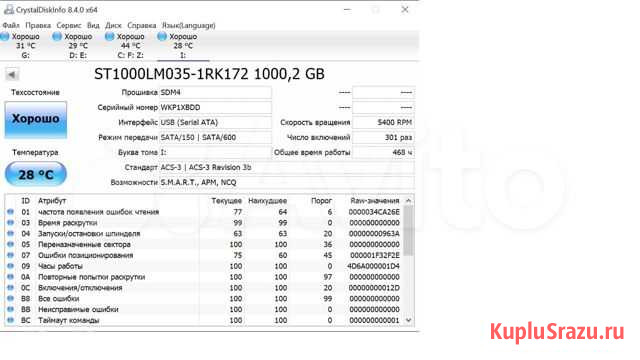The image size is (640, 360).
Task: Select the row Запуски/остановки шпинделя
Action: 204,233
